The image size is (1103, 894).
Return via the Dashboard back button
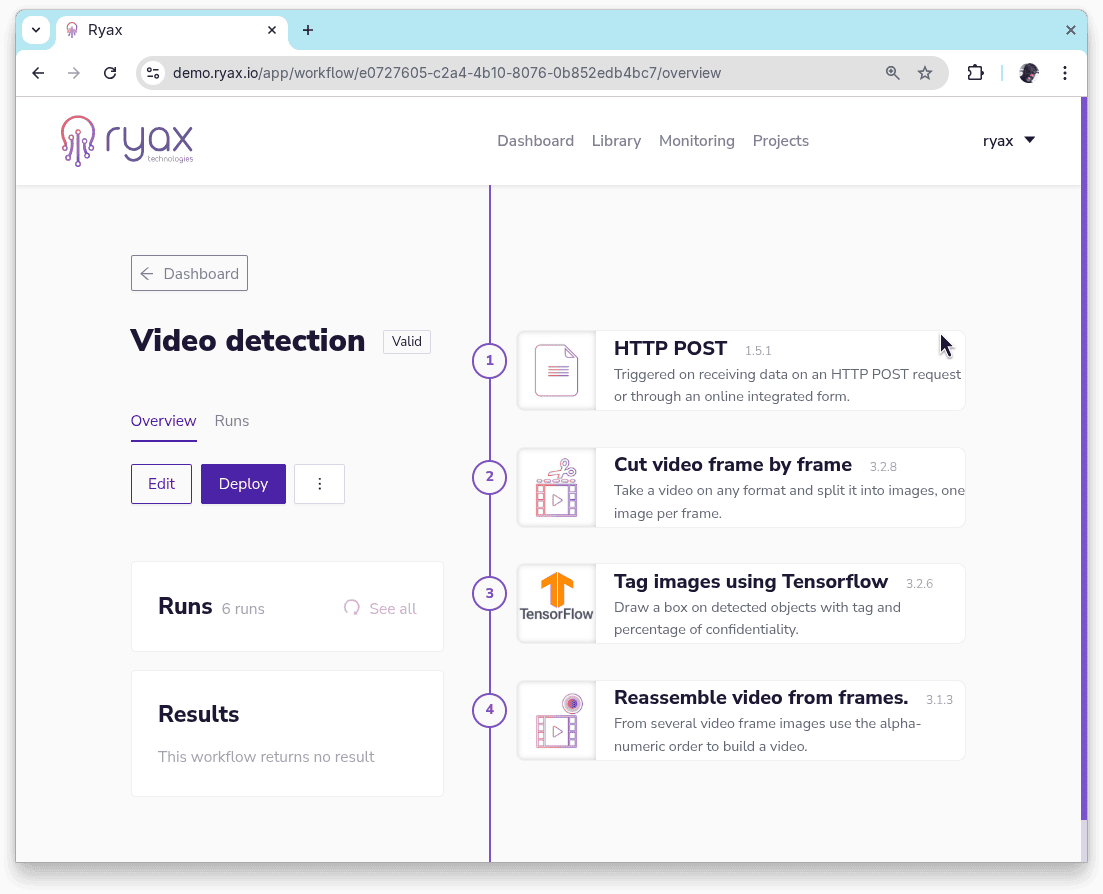[189, 273]
